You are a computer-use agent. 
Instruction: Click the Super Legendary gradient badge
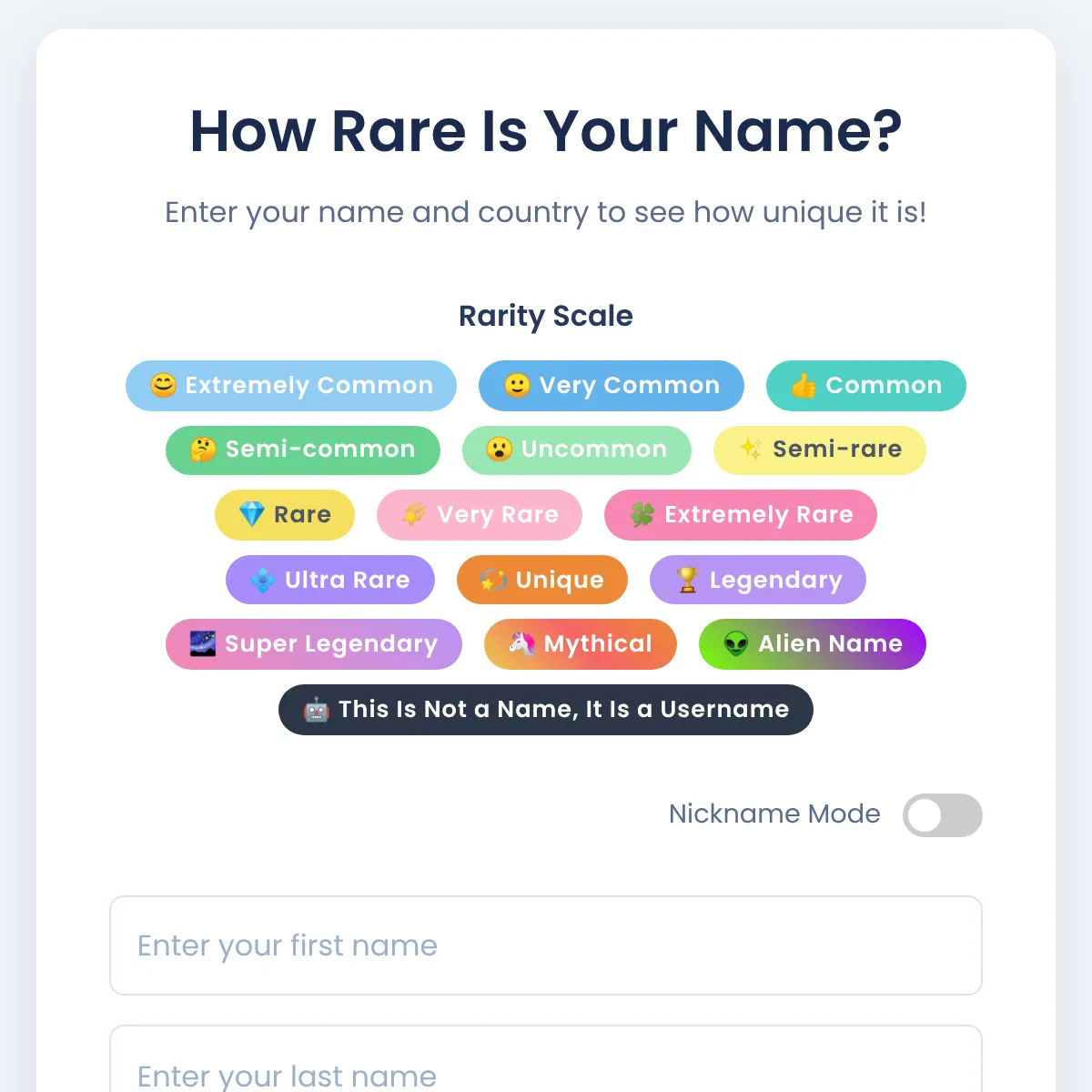tap(314, 644)
